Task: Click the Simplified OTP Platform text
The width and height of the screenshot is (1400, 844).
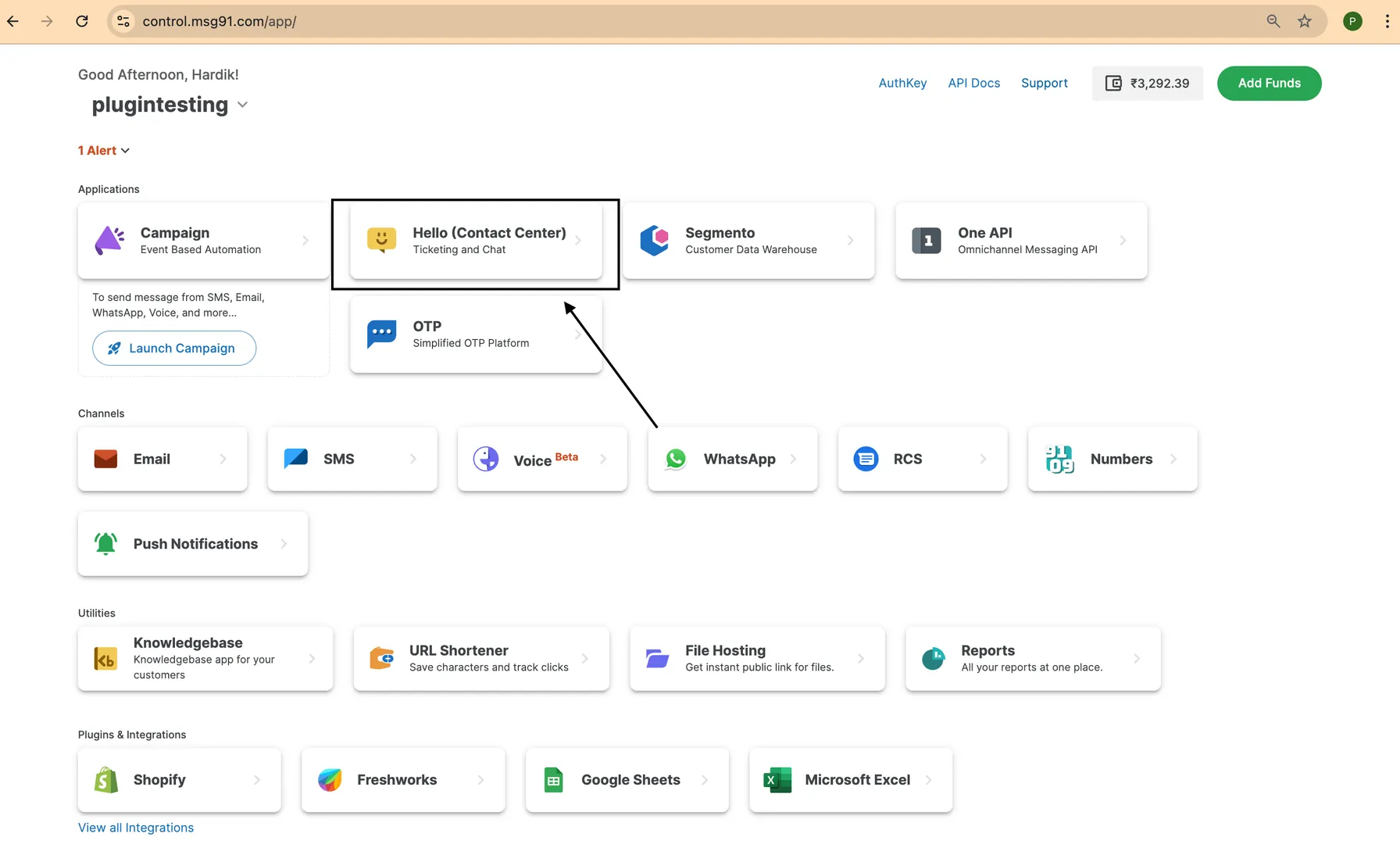Action: pos(471,343)
